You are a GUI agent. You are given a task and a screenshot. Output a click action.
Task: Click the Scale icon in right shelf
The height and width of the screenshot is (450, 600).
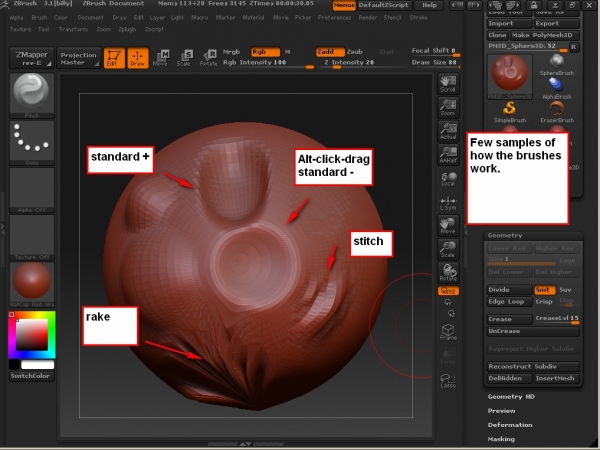click(x=448, y=249)
